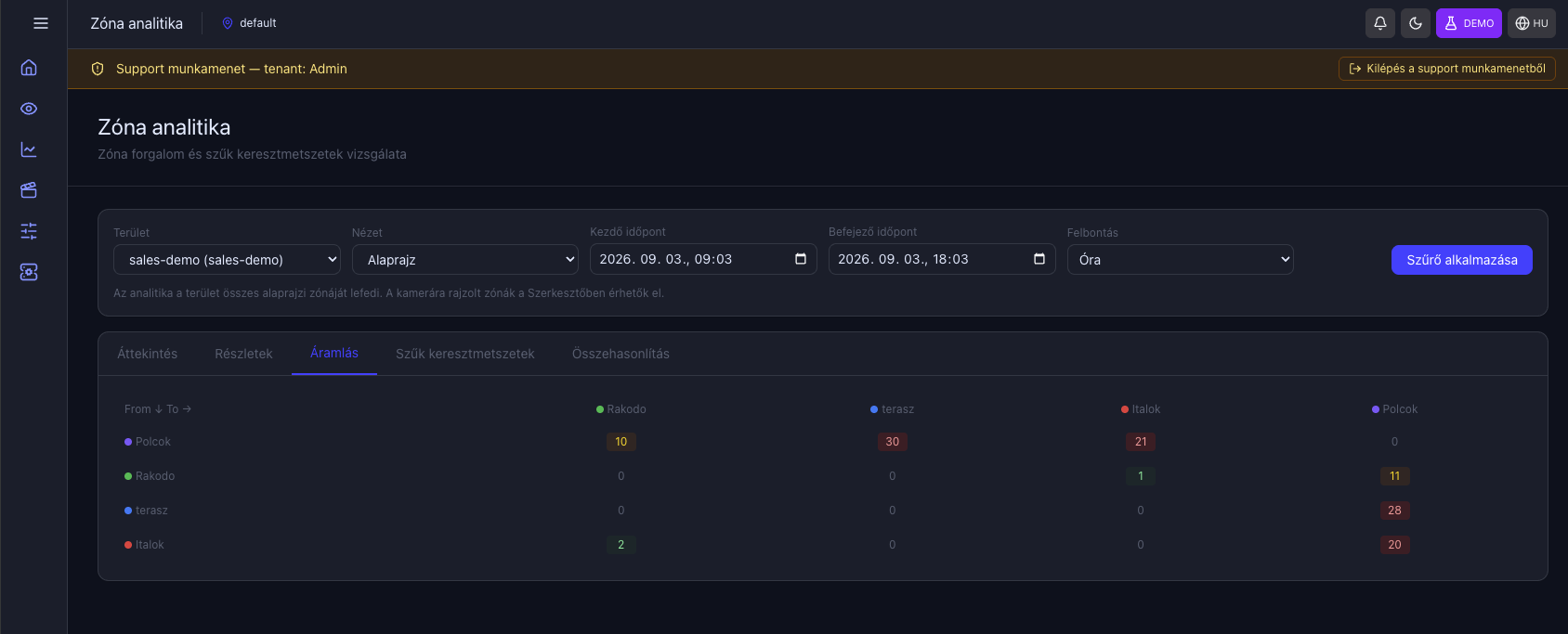Open the hamburger menu
This screenshot has height=634, width=1568.
point(41,23)
